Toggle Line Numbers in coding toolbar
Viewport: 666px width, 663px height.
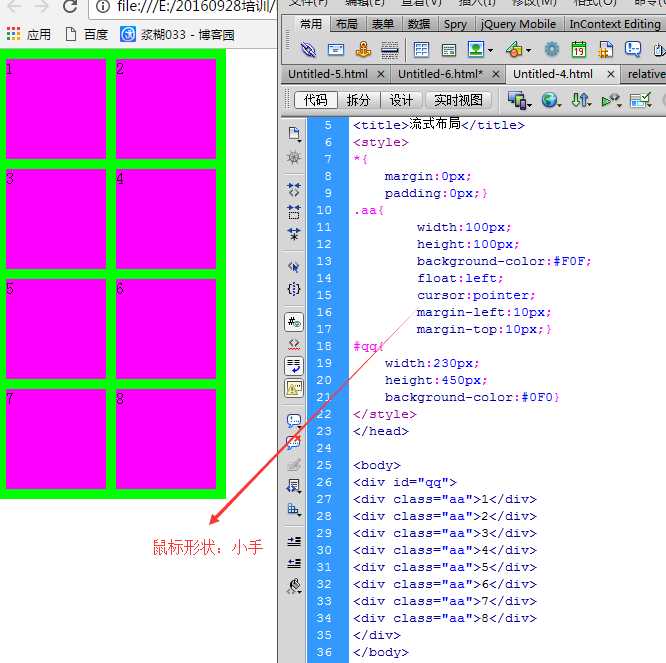294,322
